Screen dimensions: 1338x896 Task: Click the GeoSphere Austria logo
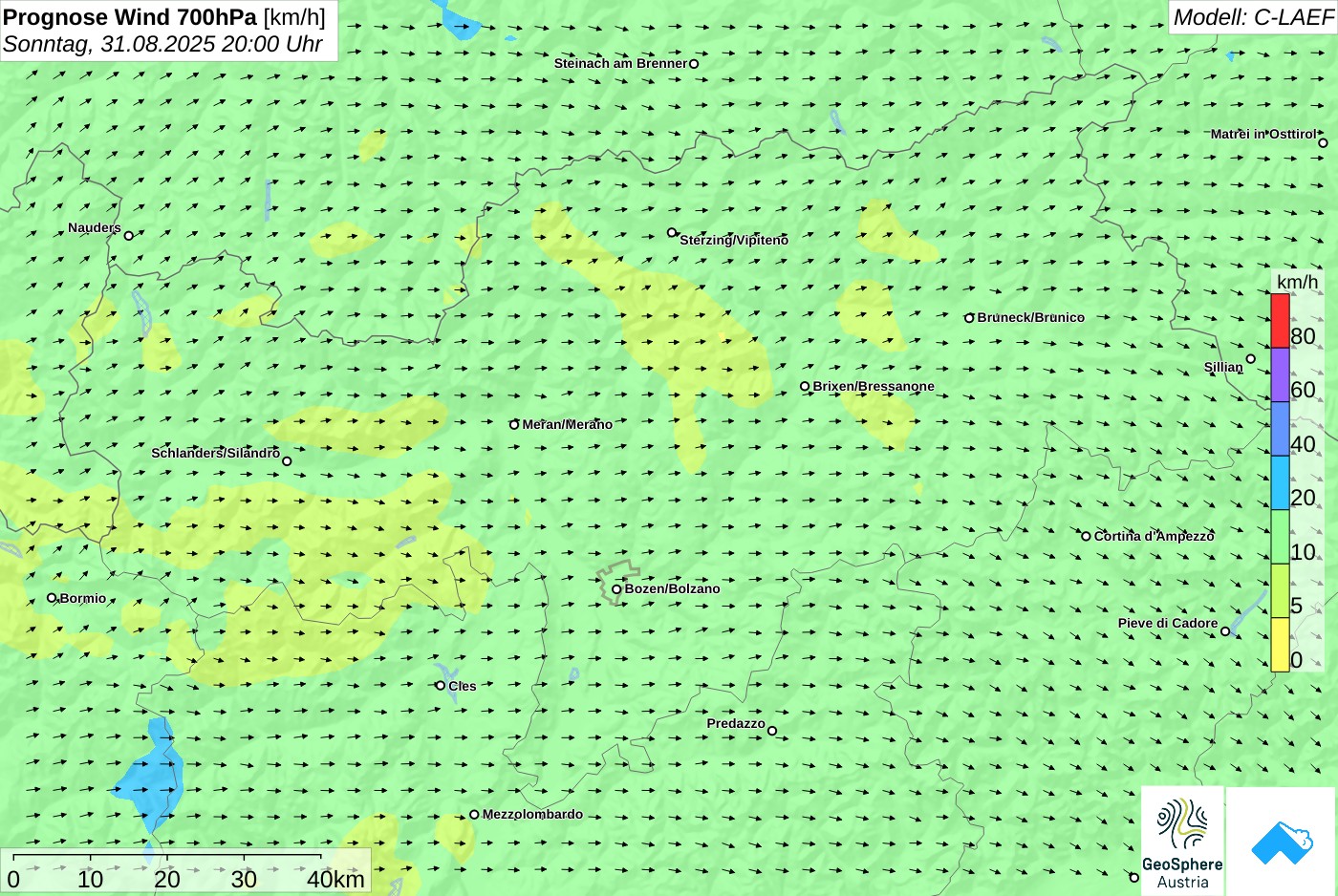[x=1182, y=841]
